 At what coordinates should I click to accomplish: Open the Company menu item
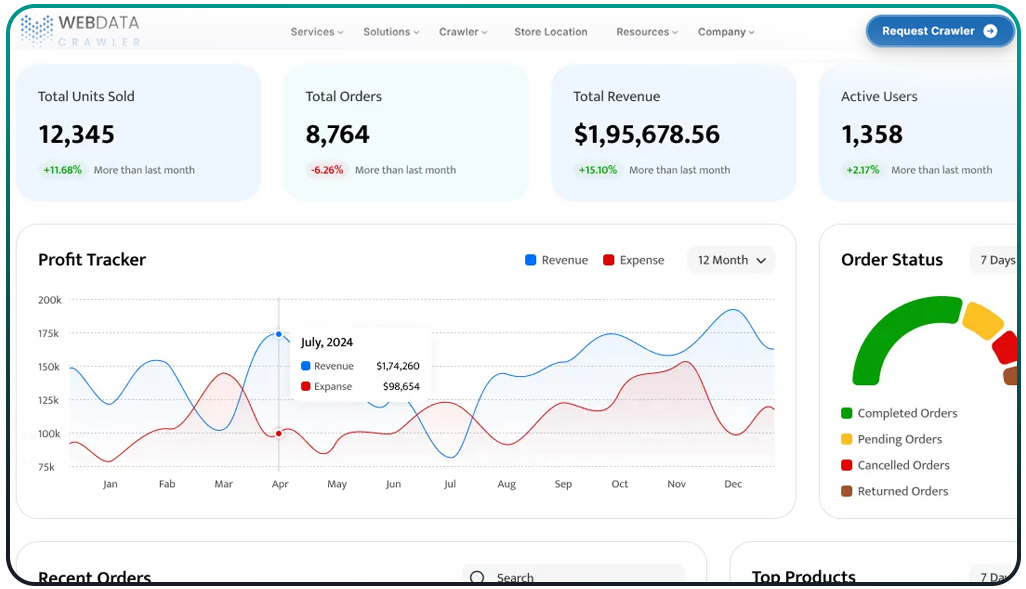[x=725, y=31]
